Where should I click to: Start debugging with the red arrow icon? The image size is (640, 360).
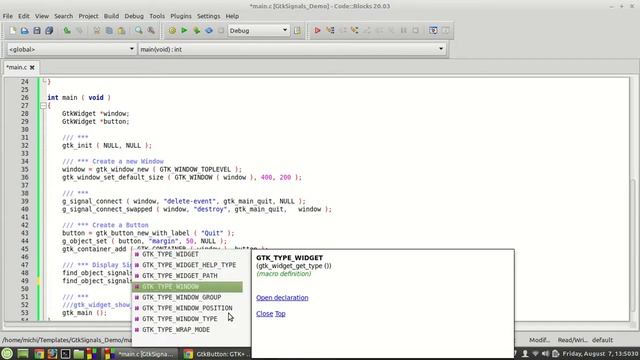[x=317, y=31]
